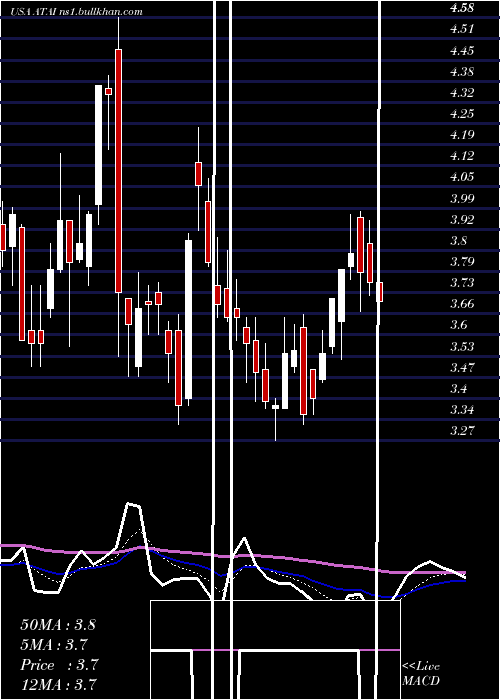This screenshot has height=700, width=500.
Task: Click the 3.92 price axis label
Action: 462,220
